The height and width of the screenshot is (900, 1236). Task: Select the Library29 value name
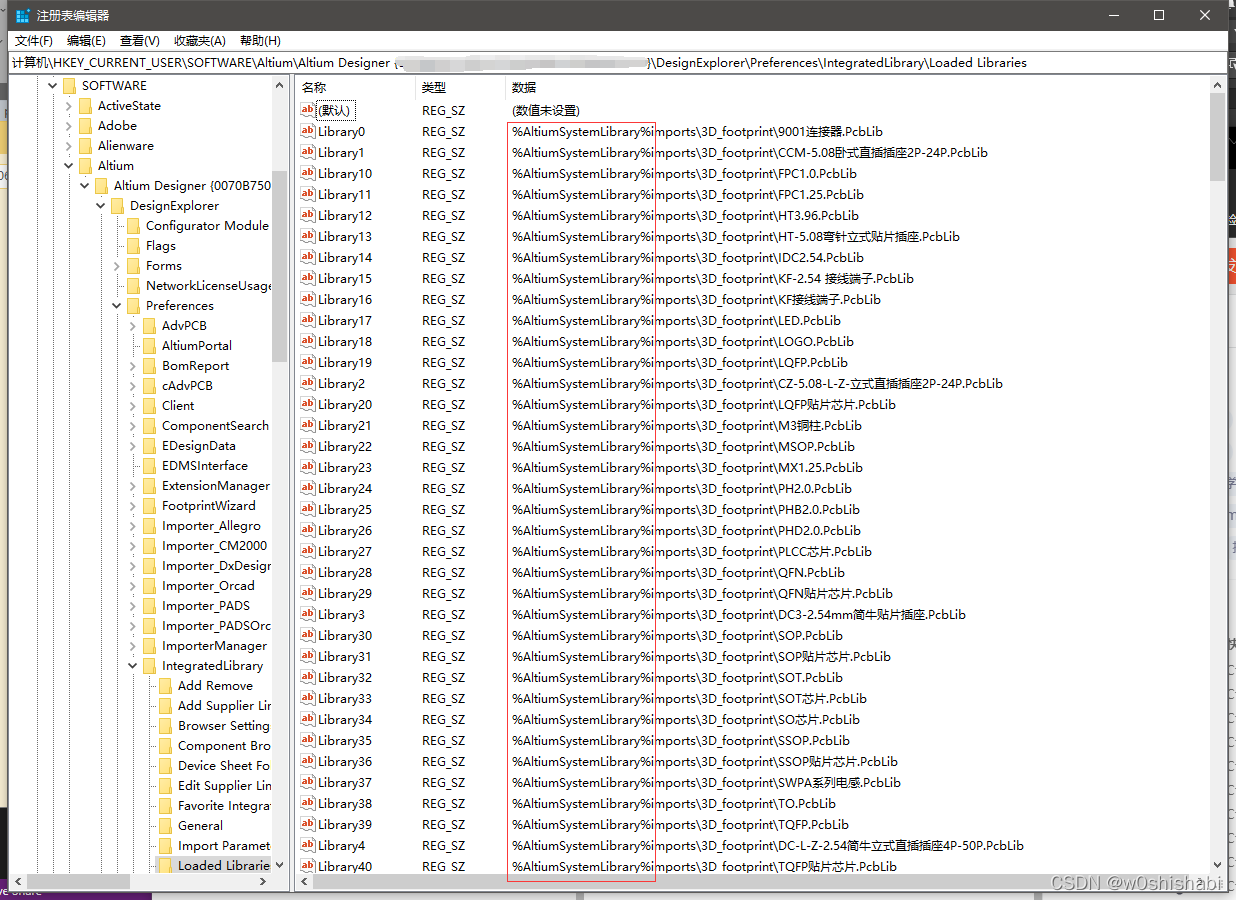[345, 593]
